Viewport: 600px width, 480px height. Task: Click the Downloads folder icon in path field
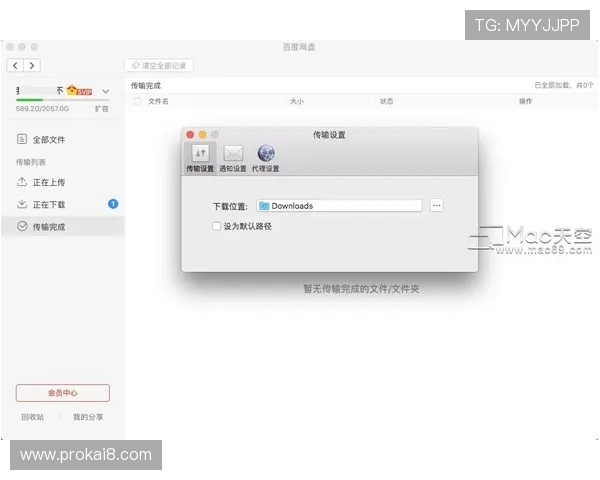pyautogui.click(x=264, y=206)
